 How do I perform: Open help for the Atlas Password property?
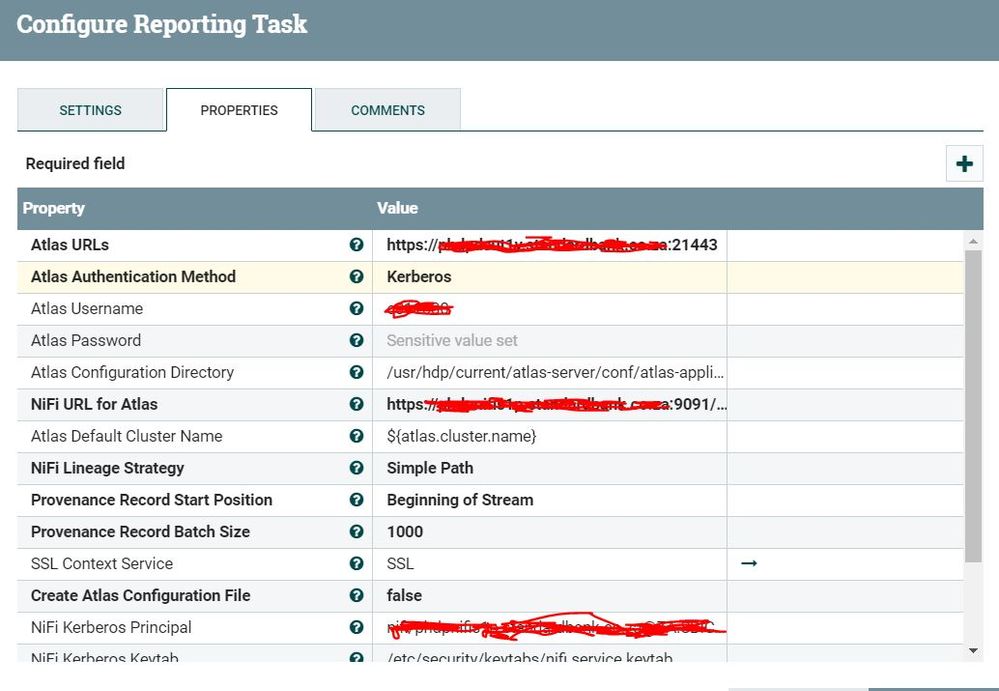click(357, 340)
